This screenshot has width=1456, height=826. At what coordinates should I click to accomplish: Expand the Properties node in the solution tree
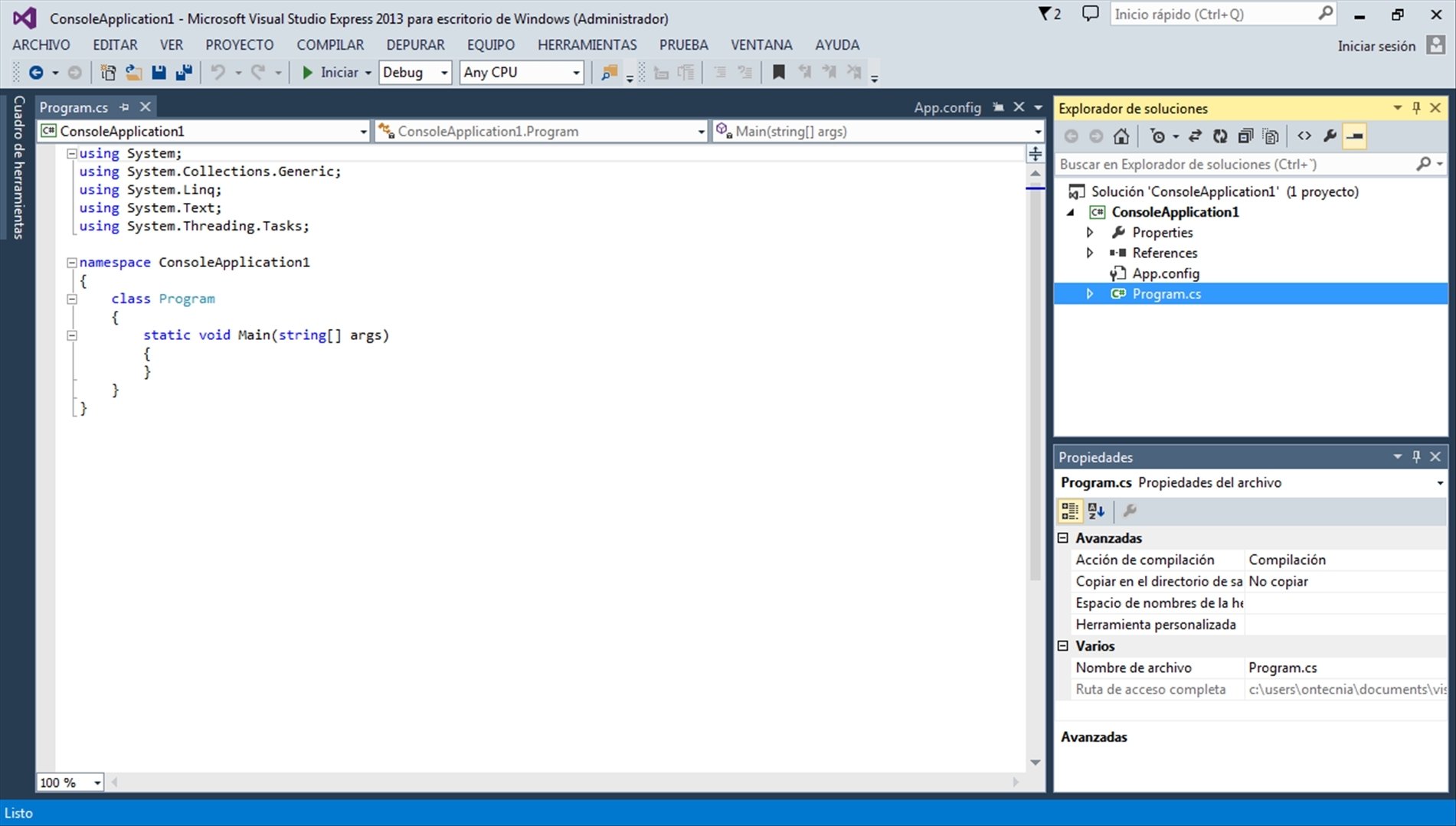pyautogui.click(x=1090, y=232)
